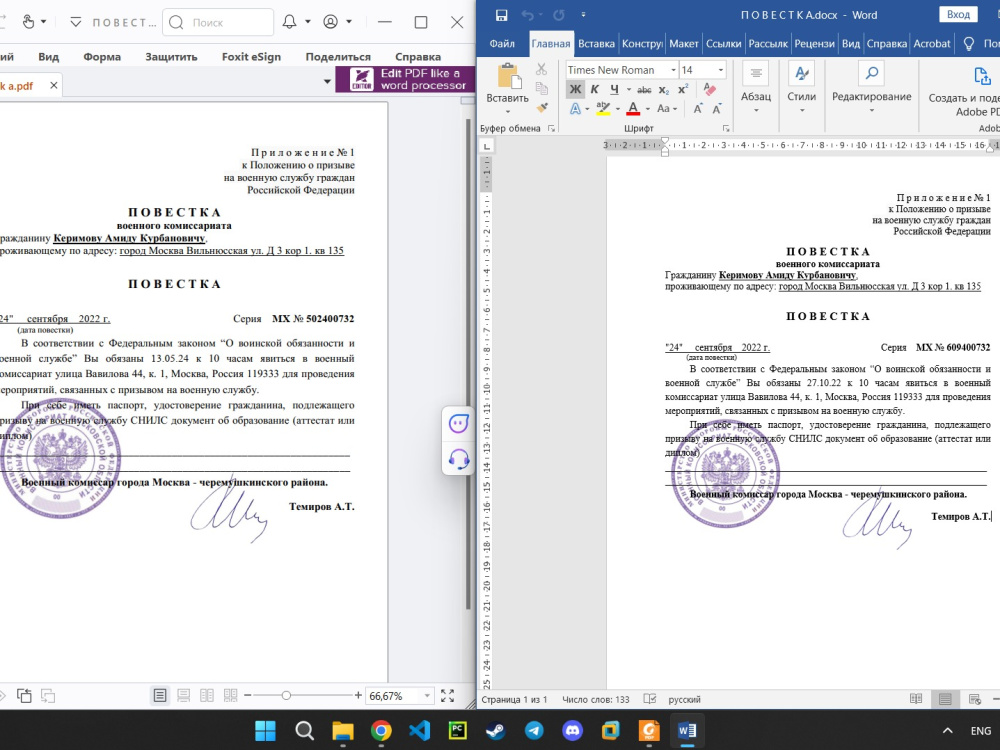
Task: Toggle subscript x₂ formatting
Action: tap(664, 89)
